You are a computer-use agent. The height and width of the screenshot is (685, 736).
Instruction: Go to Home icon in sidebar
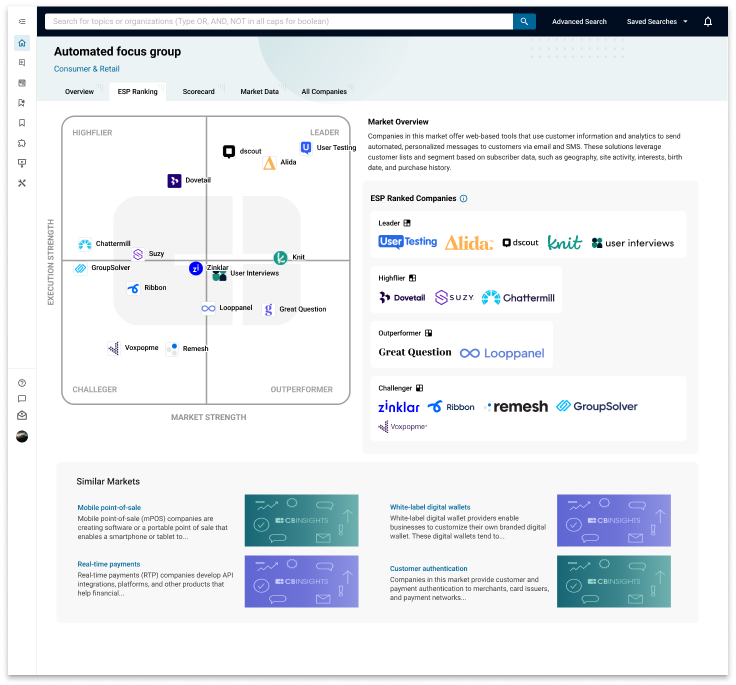tap(22, 43)
